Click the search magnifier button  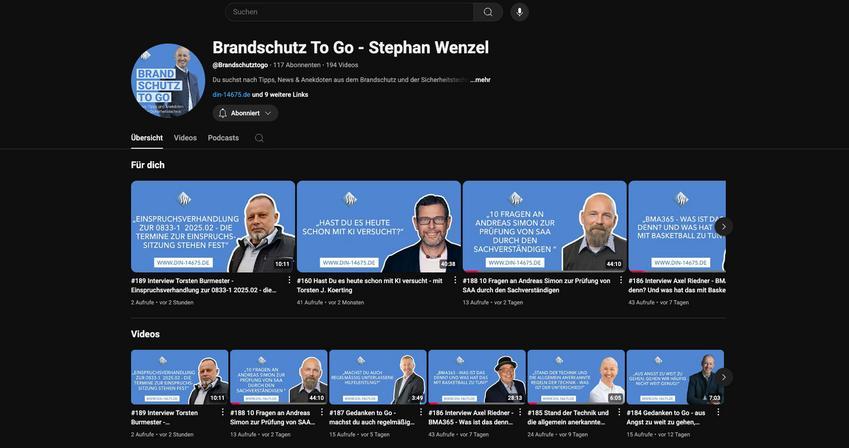coord(488,12)
